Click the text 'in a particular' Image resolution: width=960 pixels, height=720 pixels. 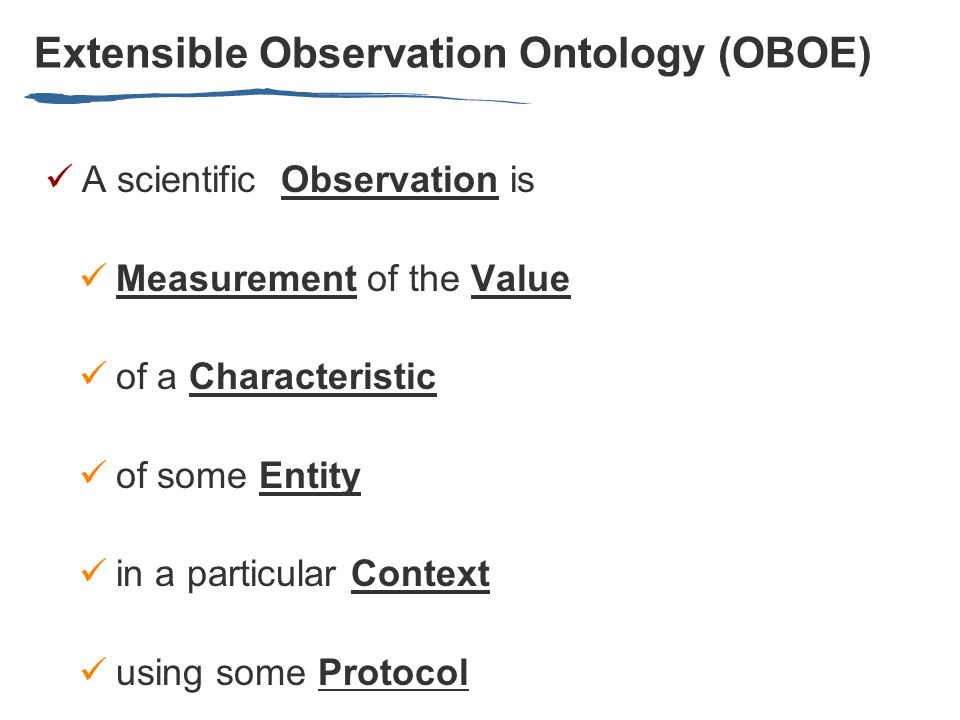point(226,576)
